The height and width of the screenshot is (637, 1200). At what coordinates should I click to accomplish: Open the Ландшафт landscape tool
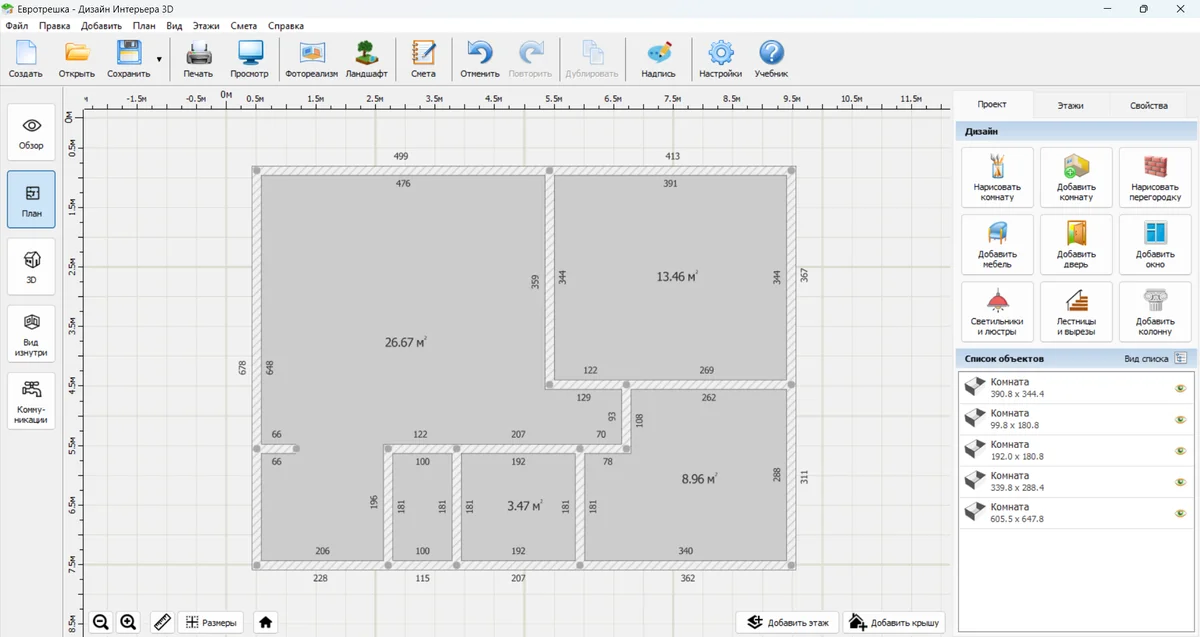click(367, 59)
